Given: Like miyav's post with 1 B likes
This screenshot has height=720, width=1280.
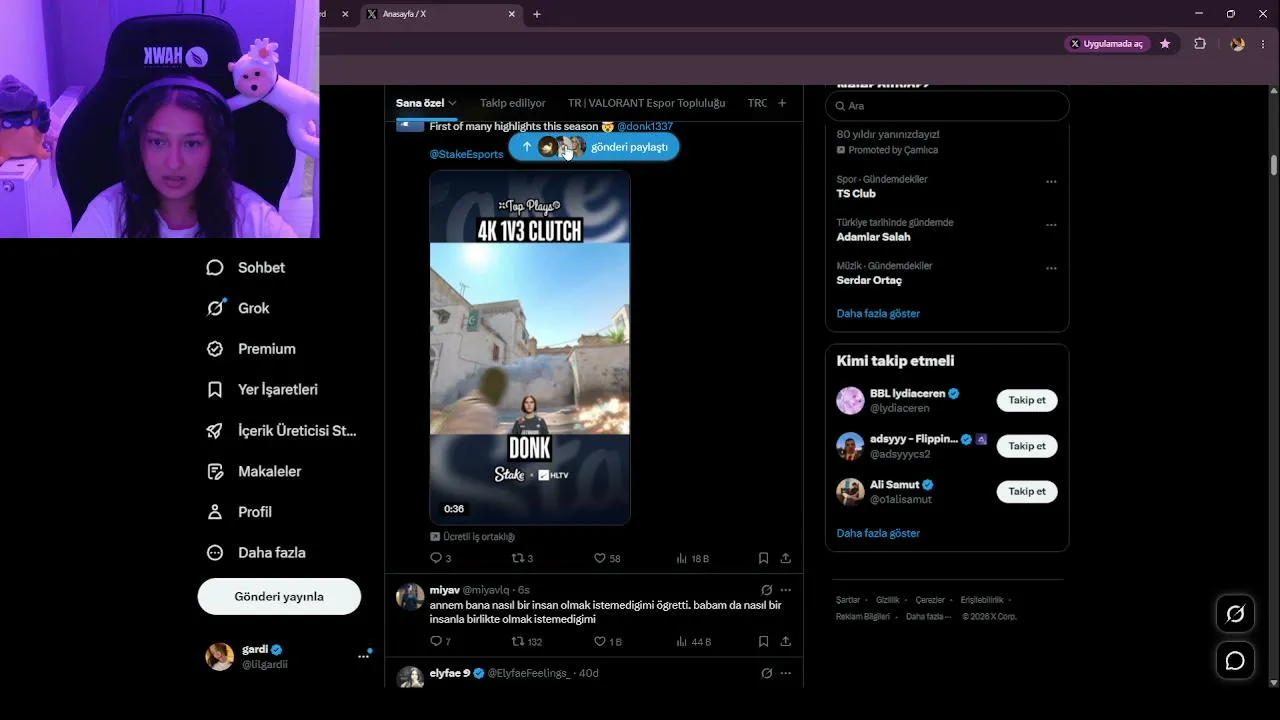Looking at the screenshot, I should point(608,641).
